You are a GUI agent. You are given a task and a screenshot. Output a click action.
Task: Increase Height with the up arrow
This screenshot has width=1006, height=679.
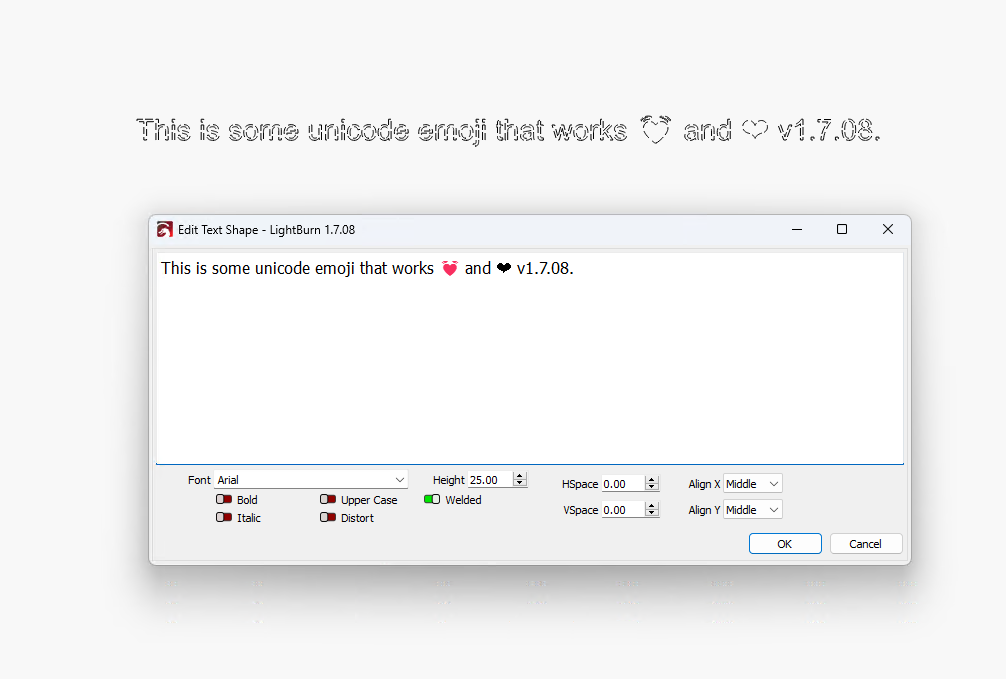coord(520,476)
